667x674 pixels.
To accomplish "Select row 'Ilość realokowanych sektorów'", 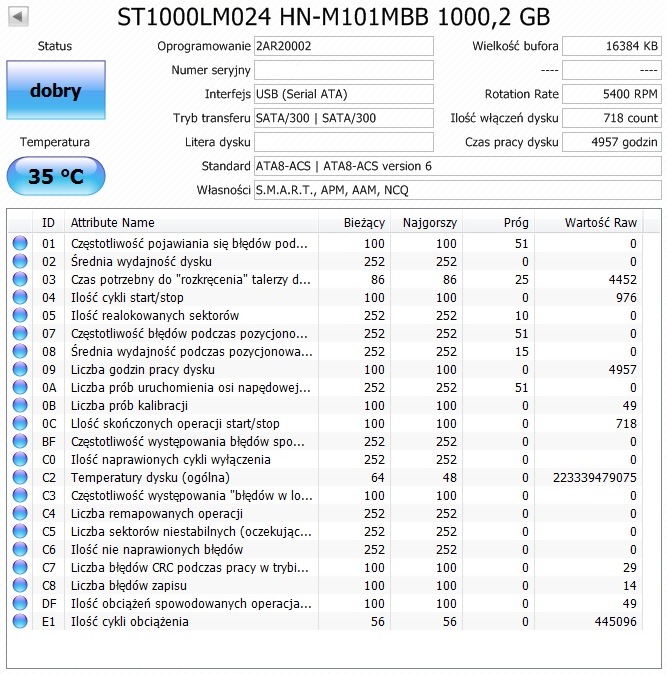I will tap(325, 316).
